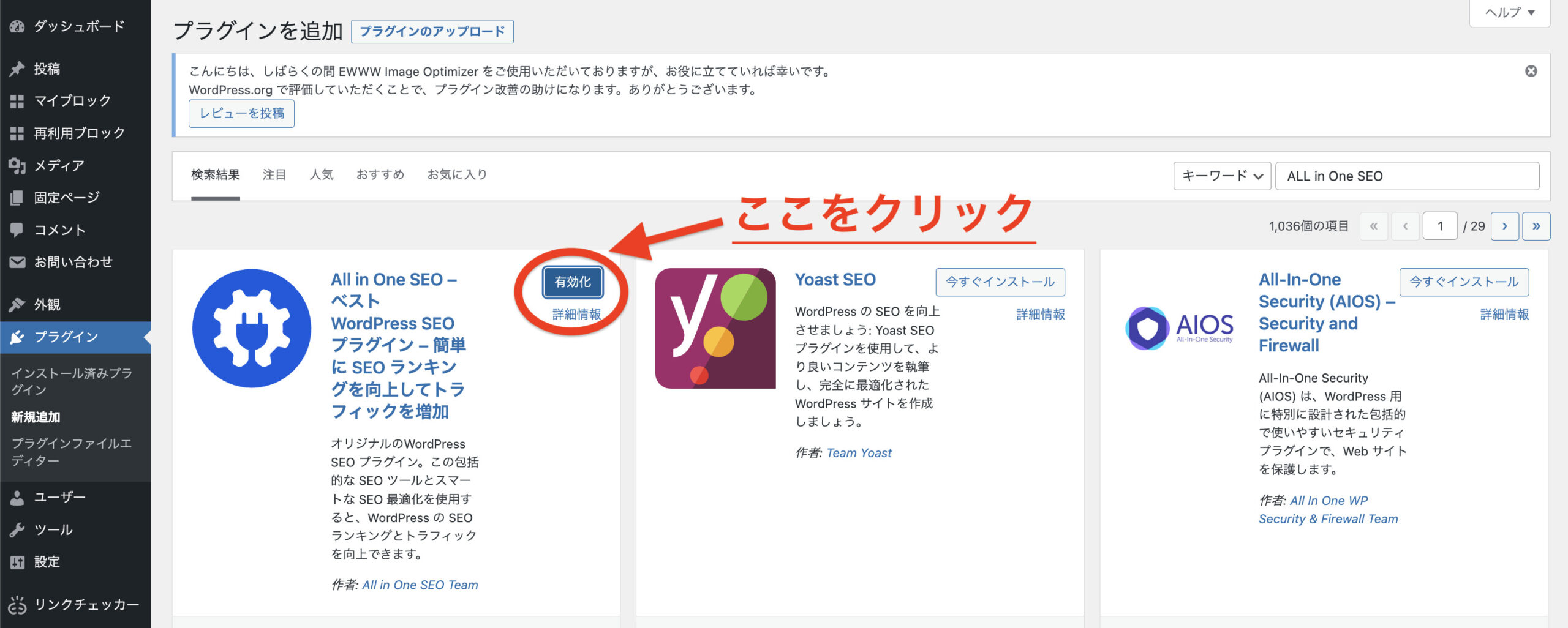Go to the next results page arrow
Screen dimensions: 1568x628
click(x=1505, y=226)
